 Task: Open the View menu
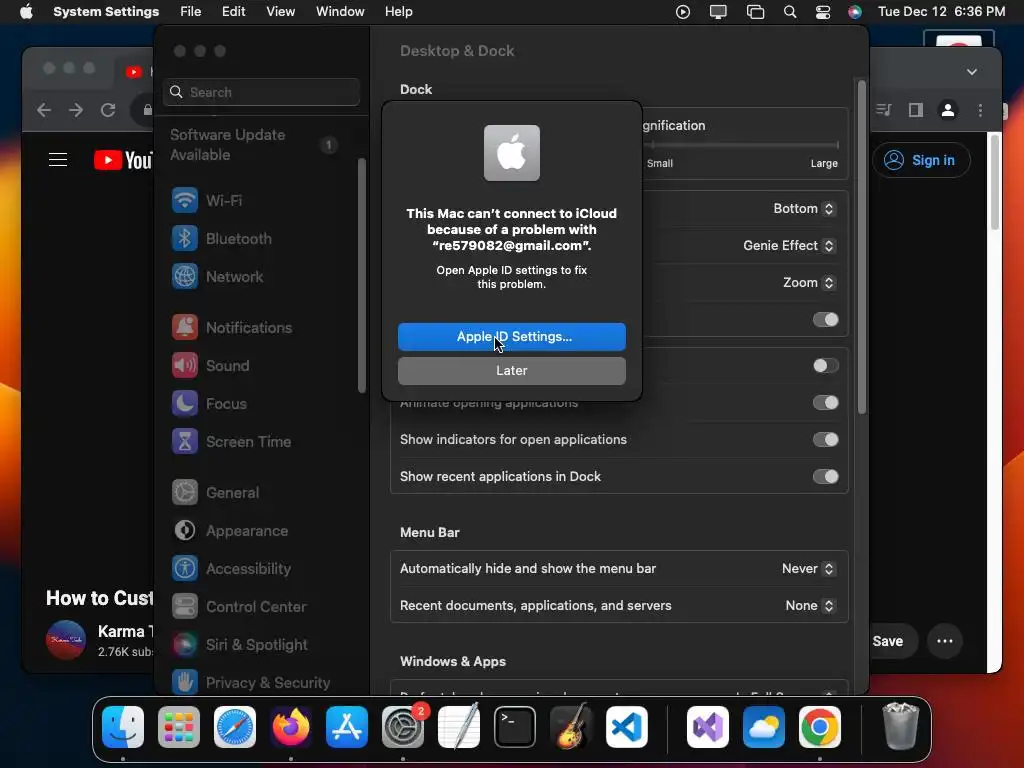(x=281, y=12)
